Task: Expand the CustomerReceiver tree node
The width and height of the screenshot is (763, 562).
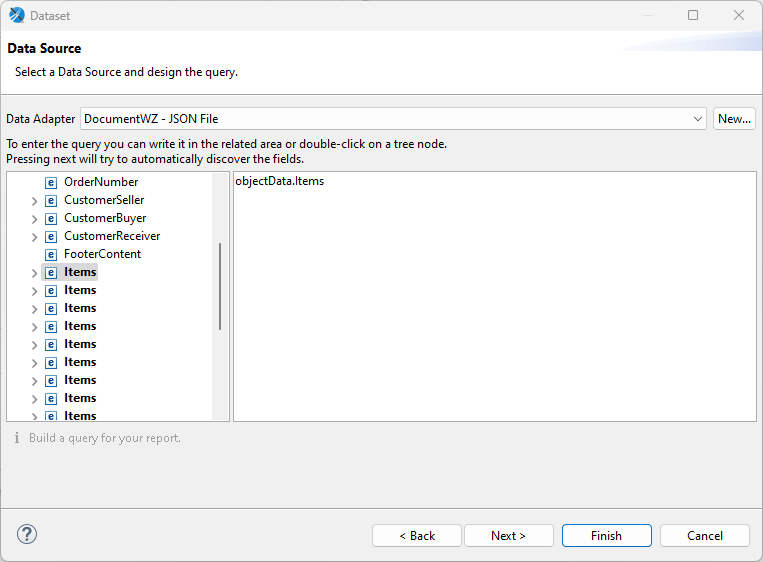Action: tap(35, 237)
